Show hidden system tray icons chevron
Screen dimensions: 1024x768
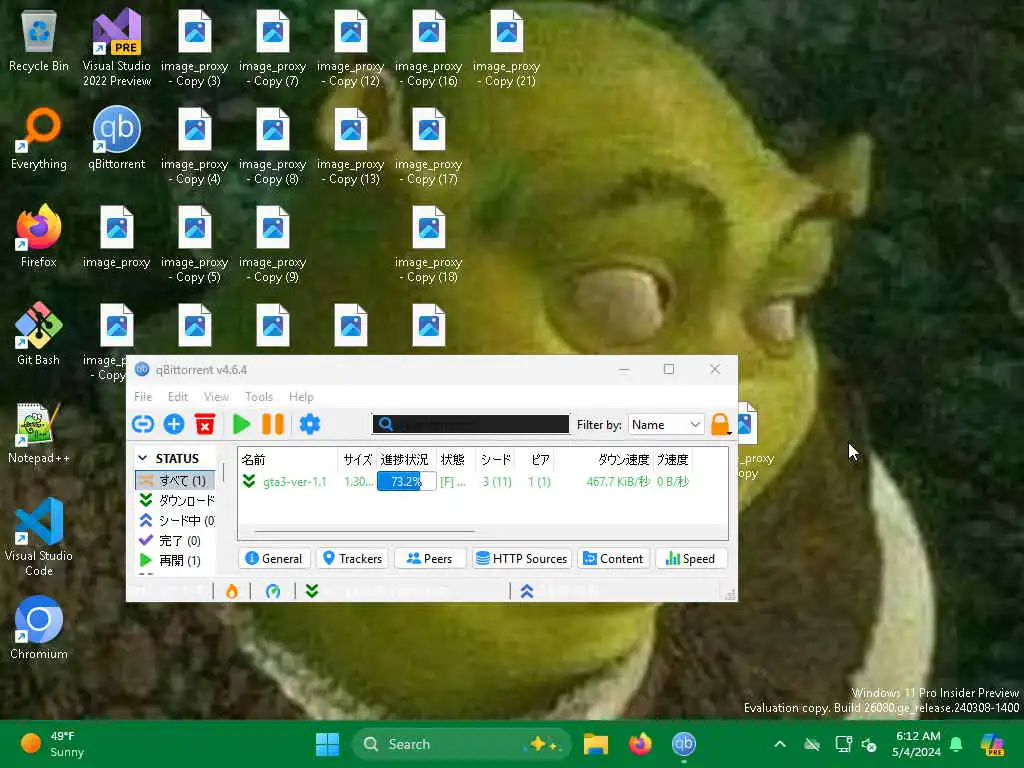[780, 744]
